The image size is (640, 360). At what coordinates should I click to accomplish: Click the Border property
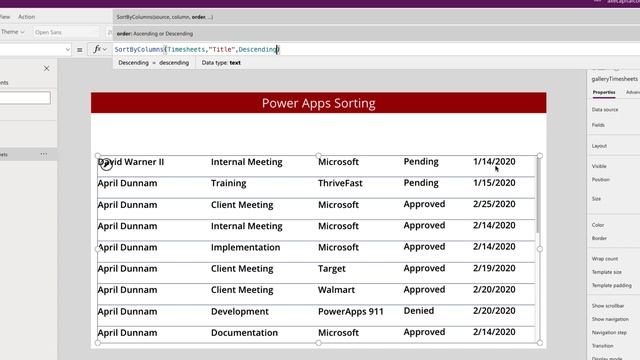click(599, 238)
